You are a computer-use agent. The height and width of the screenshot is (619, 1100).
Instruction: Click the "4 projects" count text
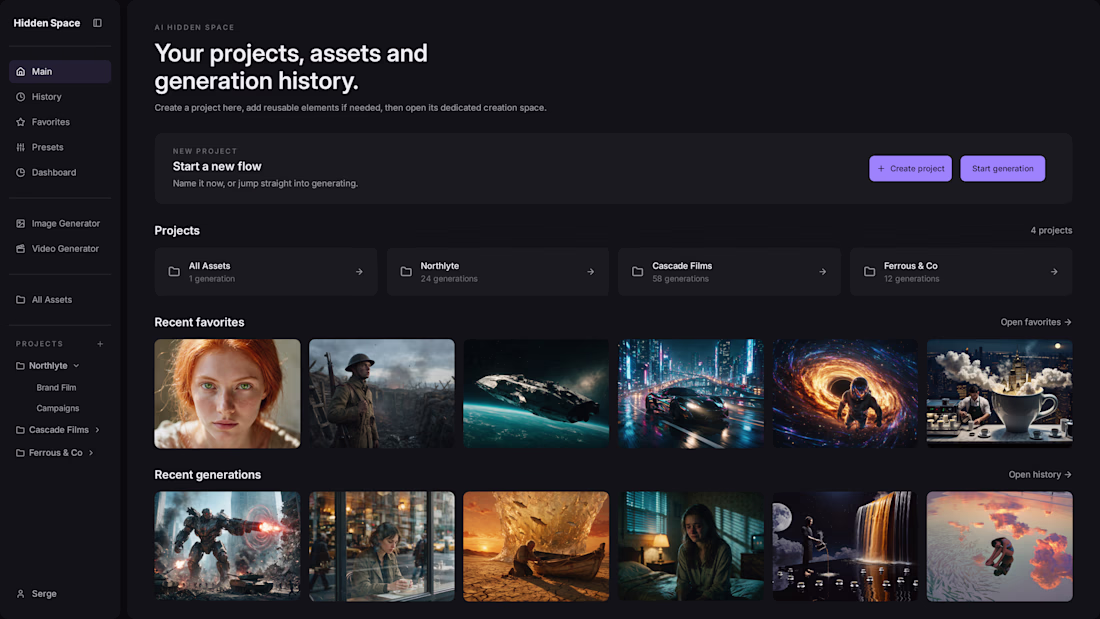(1051, 230)
